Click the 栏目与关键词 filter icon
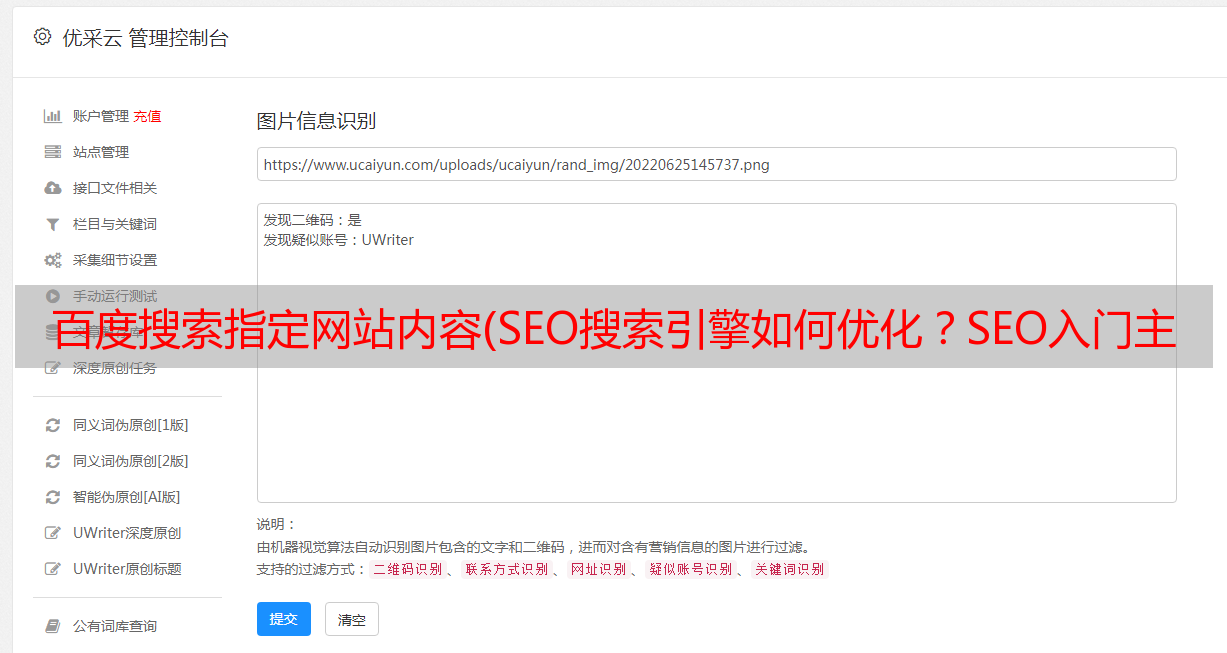The height and width of the screenshot is (653, 1227). point(53,224)
